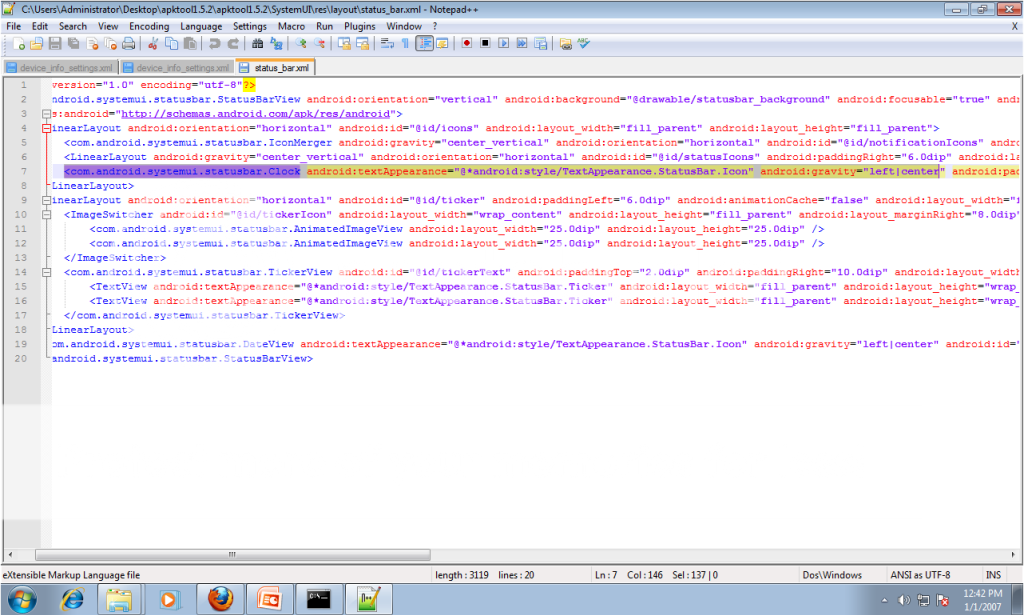
Task: Click the Save file toolbar icon
Action: tap(56, 44)
